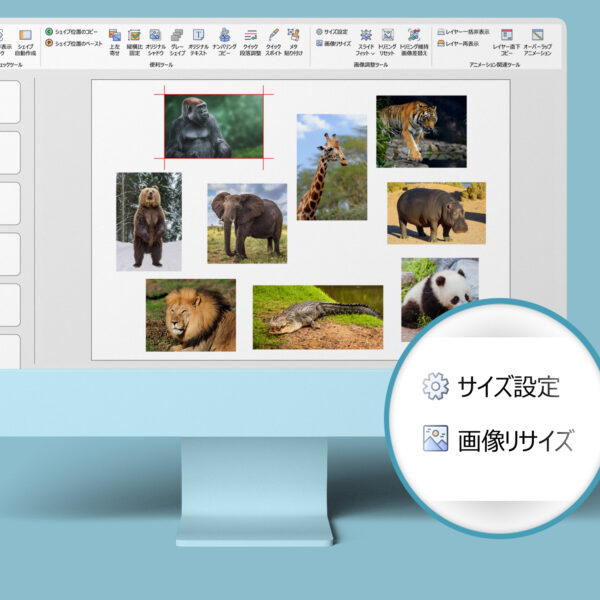Align to top-left using 上左寄せ
Screen dimensions: 600x600
114,42
